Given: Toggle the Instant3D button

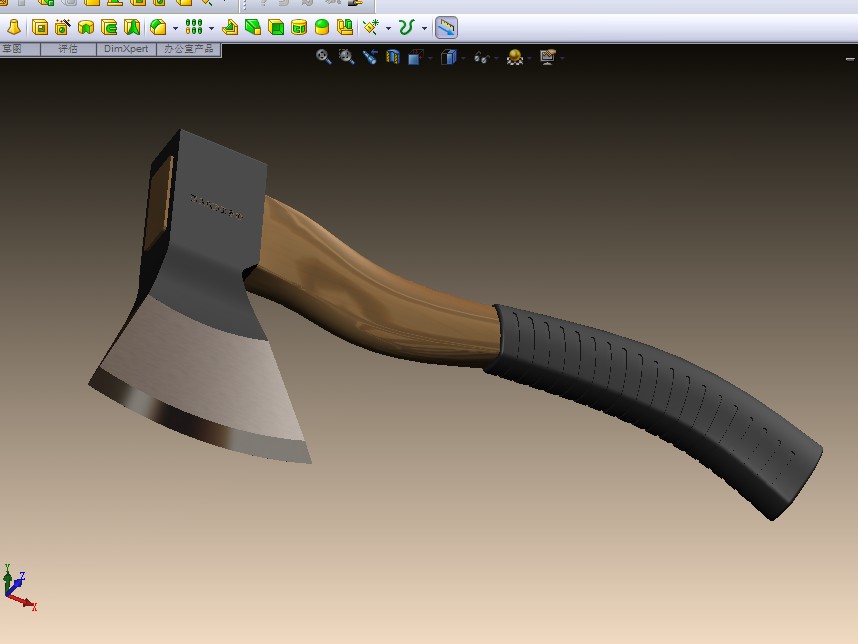Looking at the screenshot, I should click(x=447, y=27).
